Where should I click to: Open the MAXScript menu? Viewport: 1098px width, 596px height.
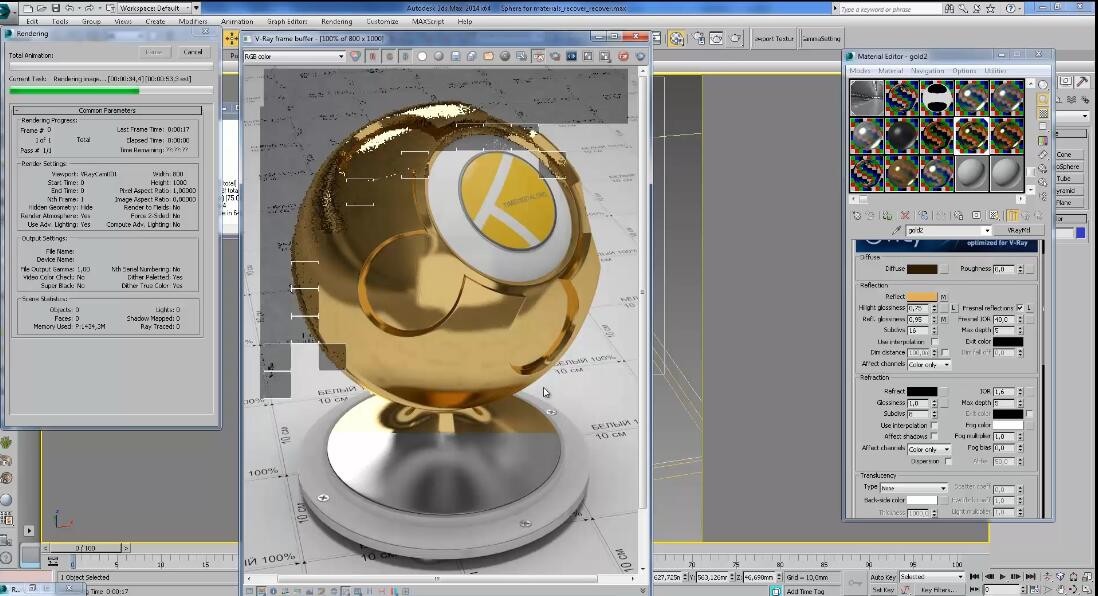click(x=428, y=22)
